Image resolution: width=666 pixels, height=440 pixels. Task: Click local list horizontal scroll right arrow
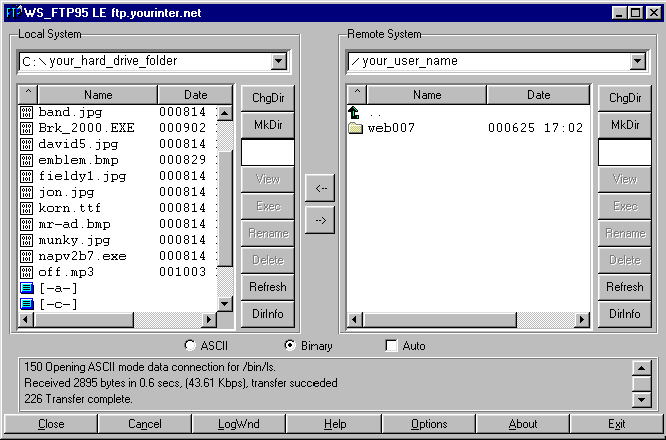pyautogui.click(x=209, y=319)
